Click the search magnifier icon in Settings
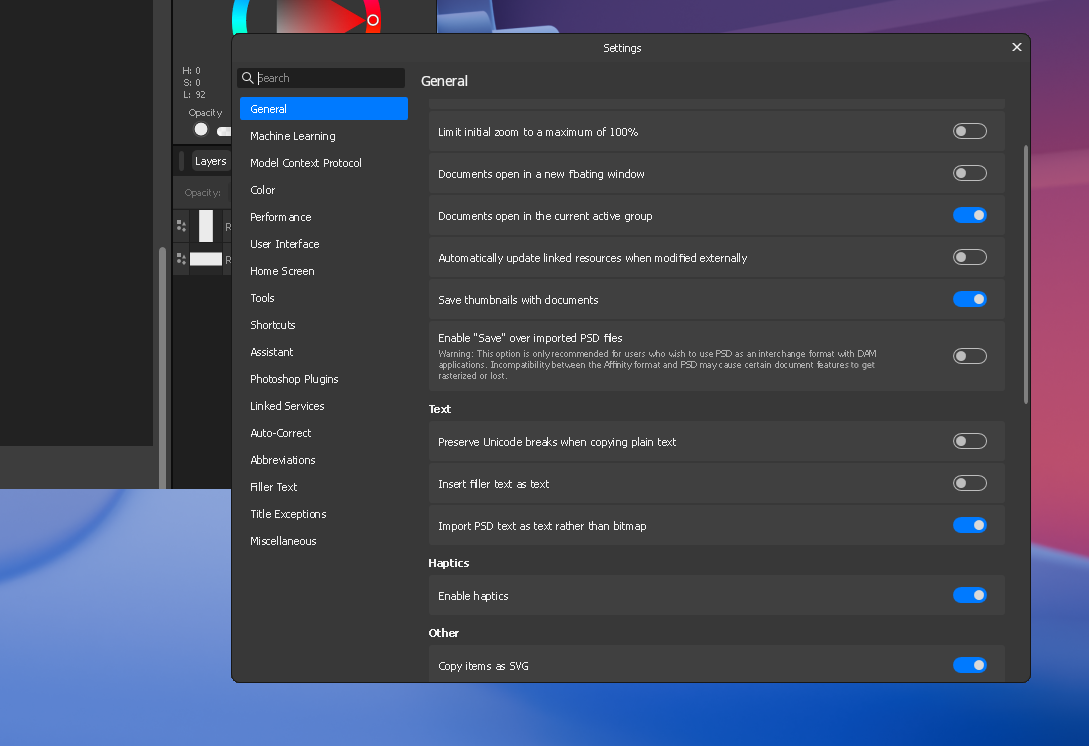Image resolution: width=1089 pixels, height=746 pixels. pyautogui.click(x=247, y=78)
